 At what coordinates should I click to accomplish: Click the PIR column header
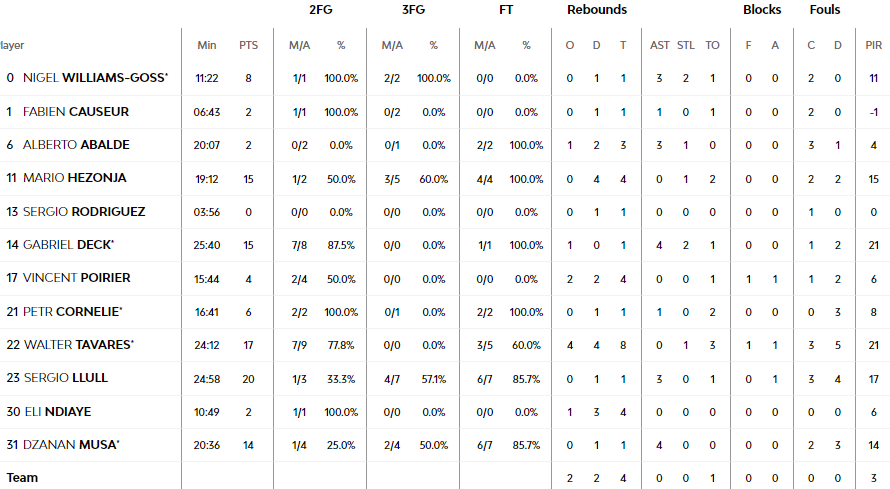pyautogui.click(x=873, y=45)
